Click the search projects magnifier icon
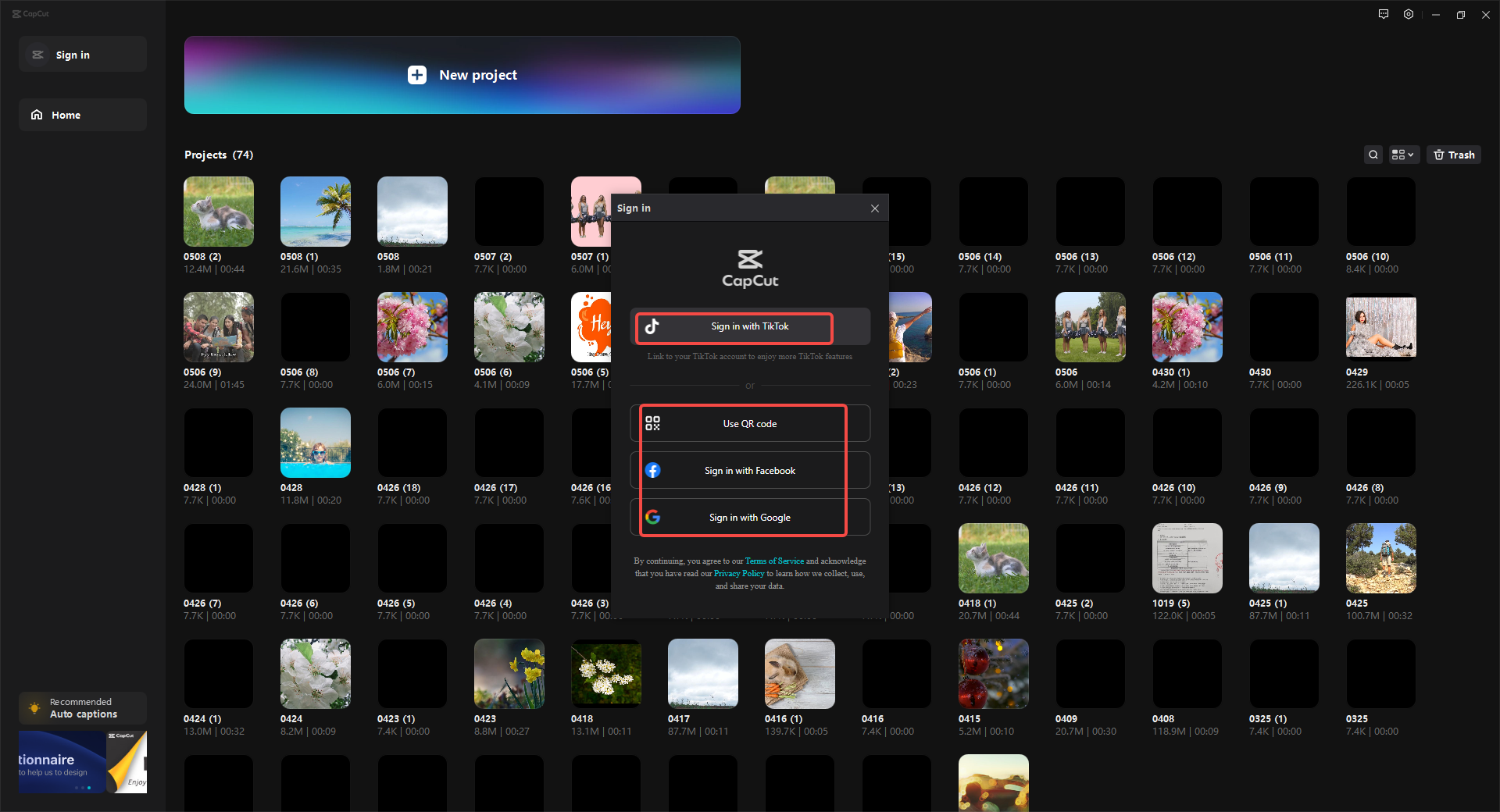Image resolution: width=1500 pixels, height=812 pixels. point(1373,155)
